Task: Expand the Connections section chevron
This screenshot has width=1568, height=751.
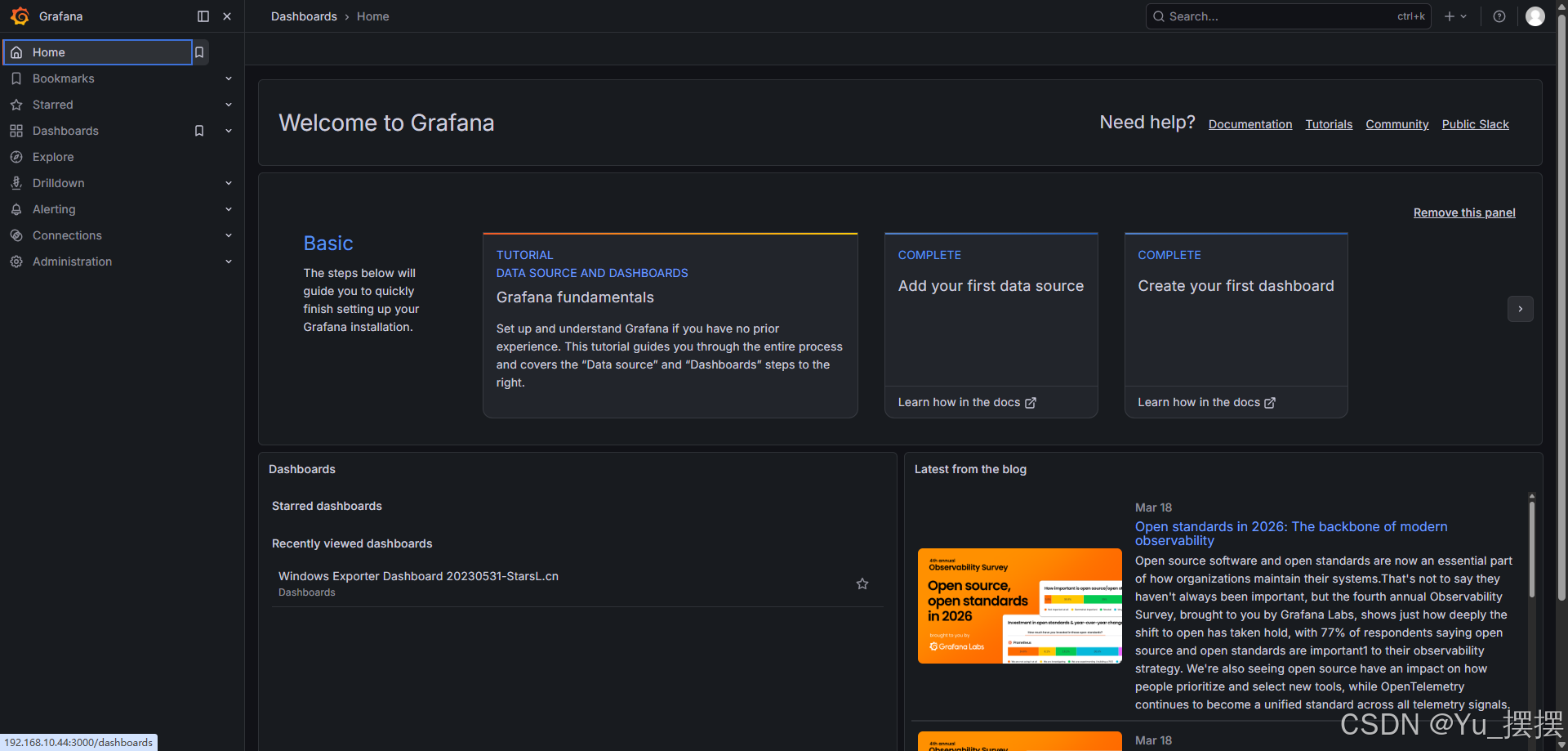Action: coord(229,235)
